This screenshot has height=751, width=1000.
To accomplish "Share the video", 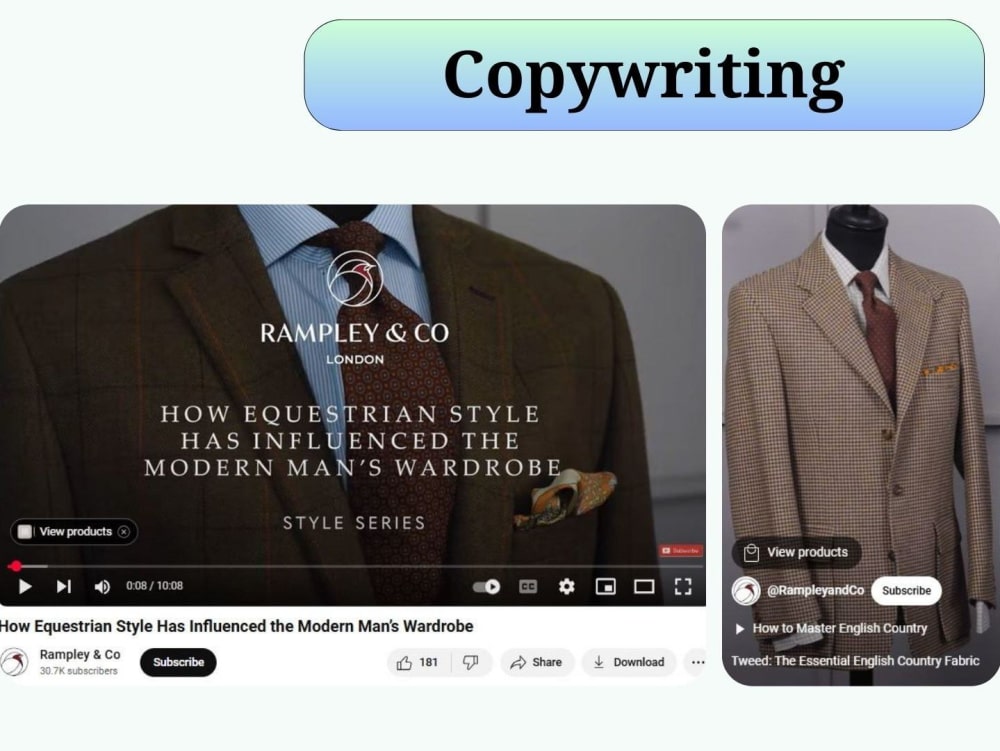I will pyautogui.click(x=536, y=662).
